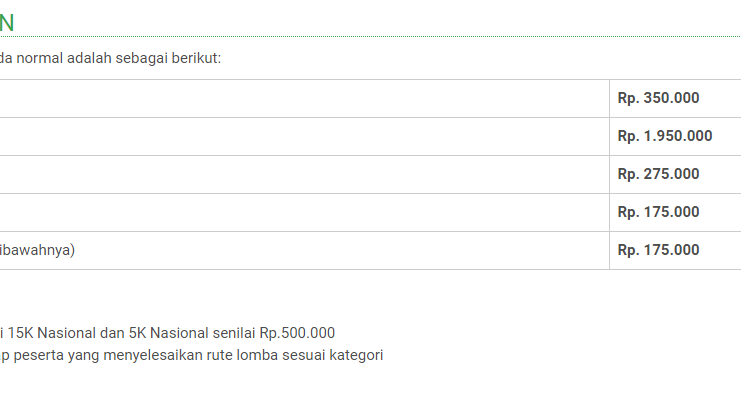Click the blank description cell beside Rp. 350.000
Viewport: 741px width, 396px height.
(305, 98)
